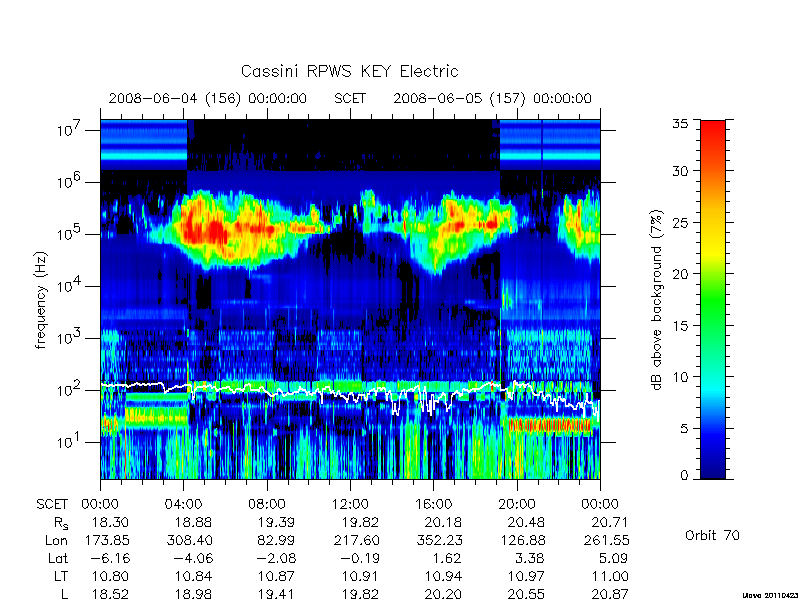
Task: Click the '15' color bar tick label
Action: coord(679,326)
